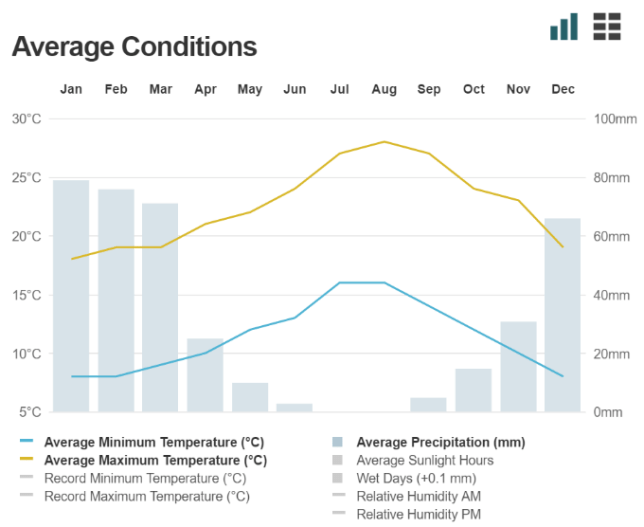Screen dimensions: 644x527
Task: Enable Average Sunlight Hours legend item
Action: point(424,460)
